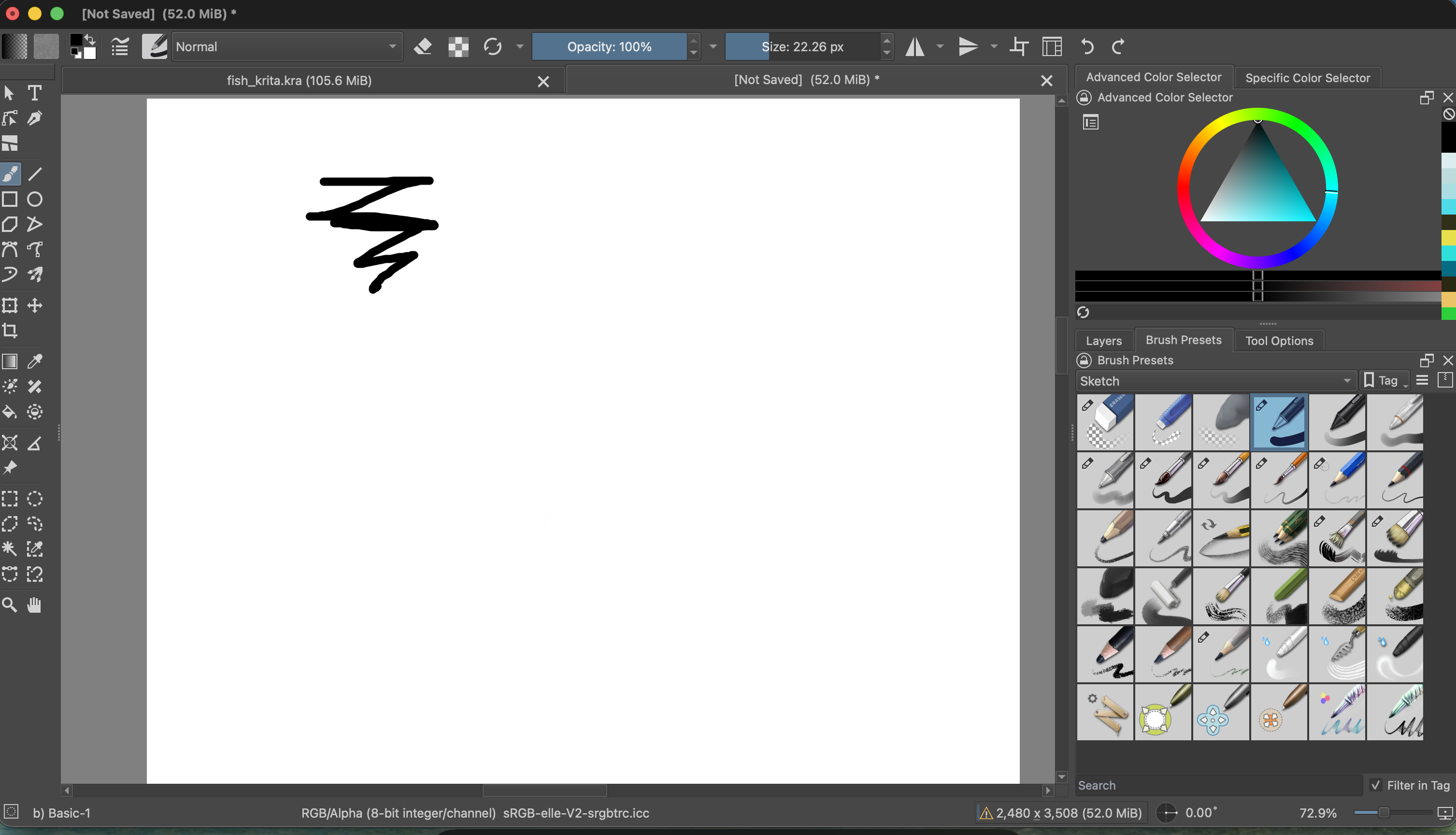Select the Ellipse shape tool
The width and height of the screenshot is (1456, 835).
point(35,199)
